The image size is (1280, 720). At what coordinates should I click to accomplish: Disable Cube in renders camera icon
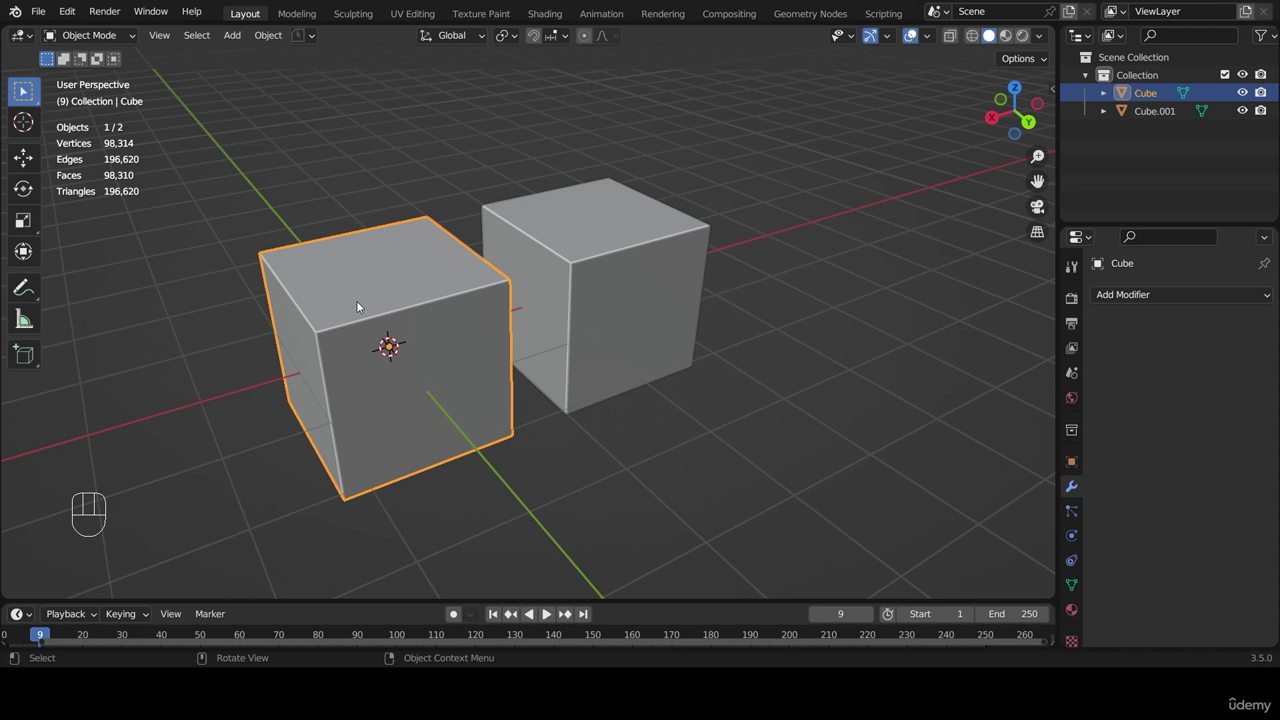(x=1261, y=93)
